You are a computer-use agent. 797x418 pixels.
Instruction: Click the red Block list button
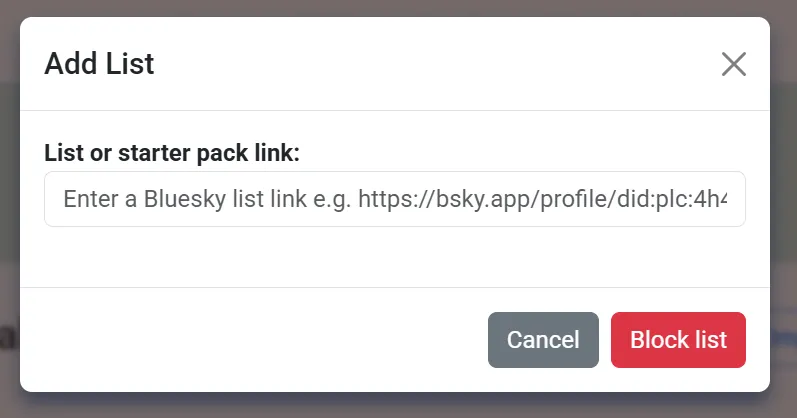coord(678,340)
